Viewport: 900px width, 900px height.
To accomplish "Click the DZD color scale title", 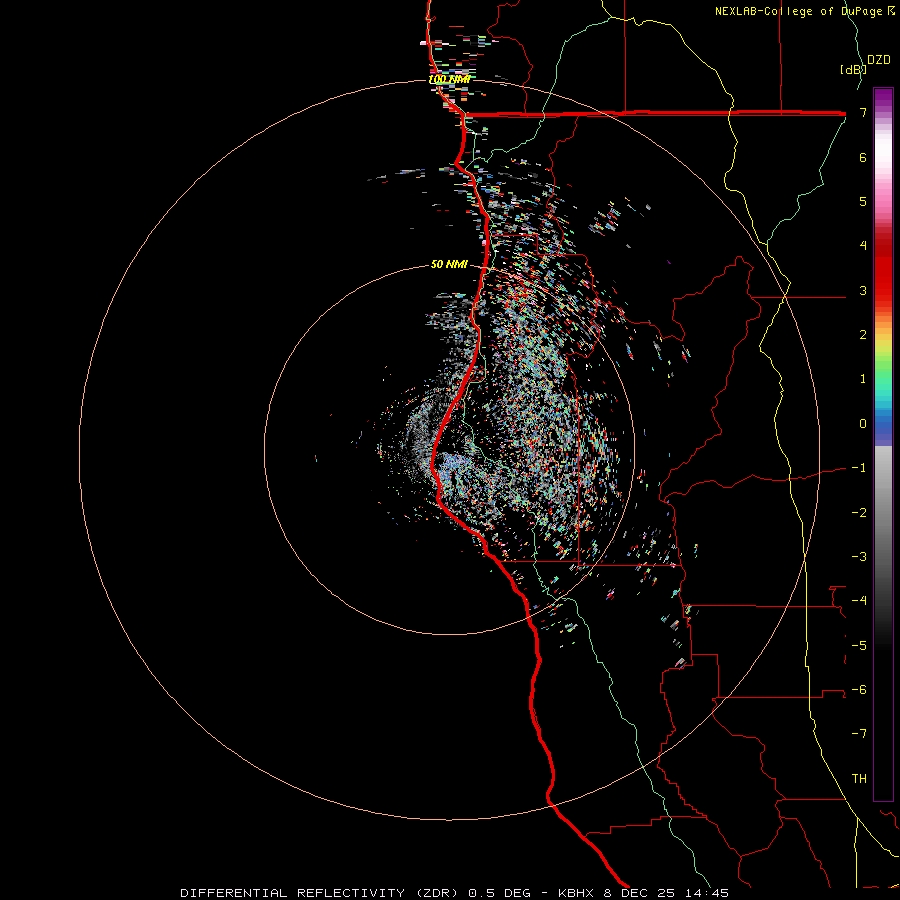I will pos(879,60).
